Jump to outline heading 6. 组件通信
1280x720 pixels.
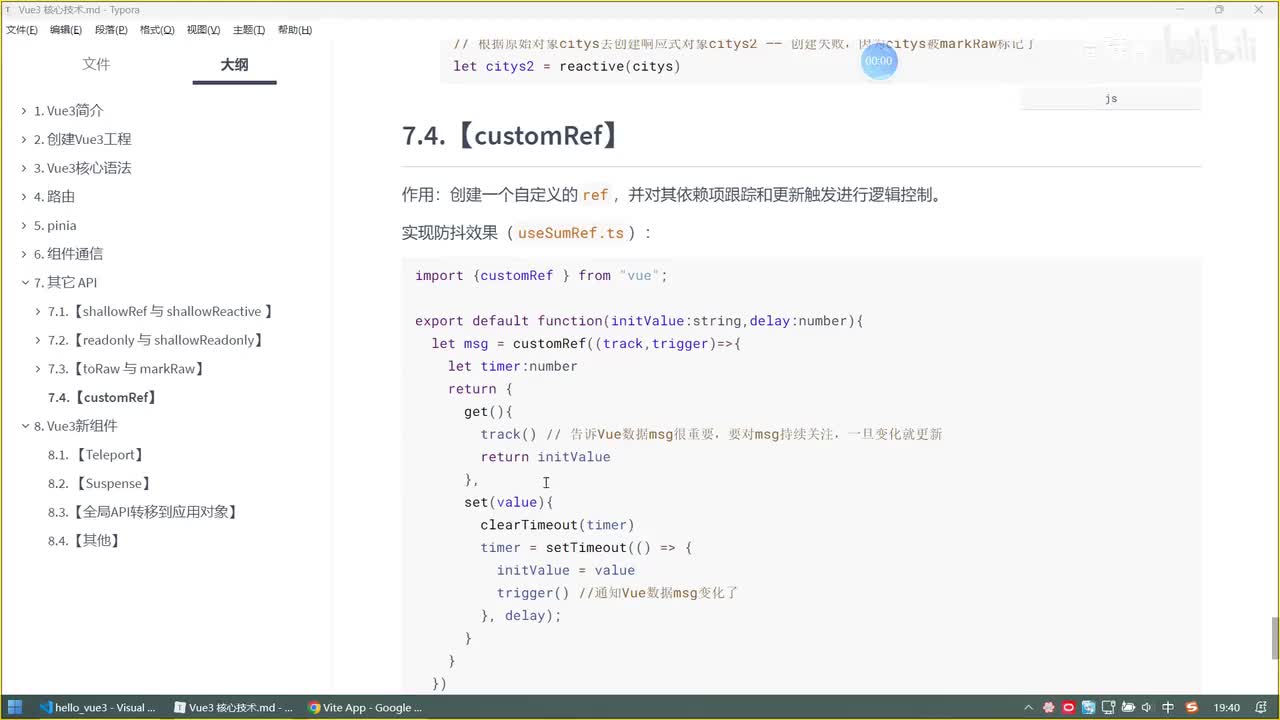[x=68, y=254]
